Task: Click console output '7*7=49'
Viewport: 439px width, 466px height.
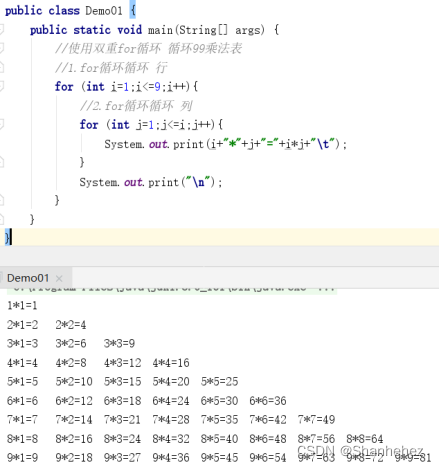Action: click(316, 419)
